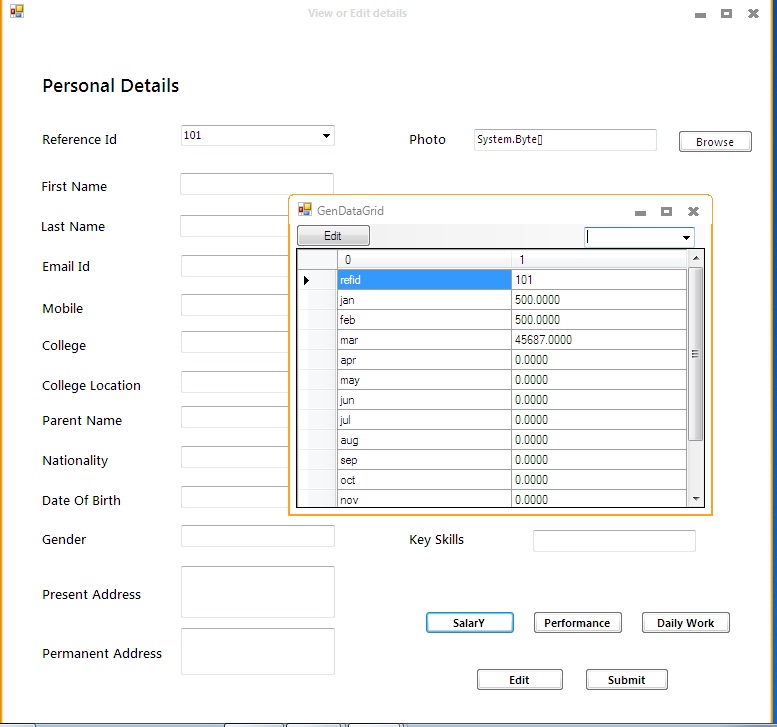The width and height of the screenshot is (777, 727).
Task: Select the apr cell
Action: (424, 360)
